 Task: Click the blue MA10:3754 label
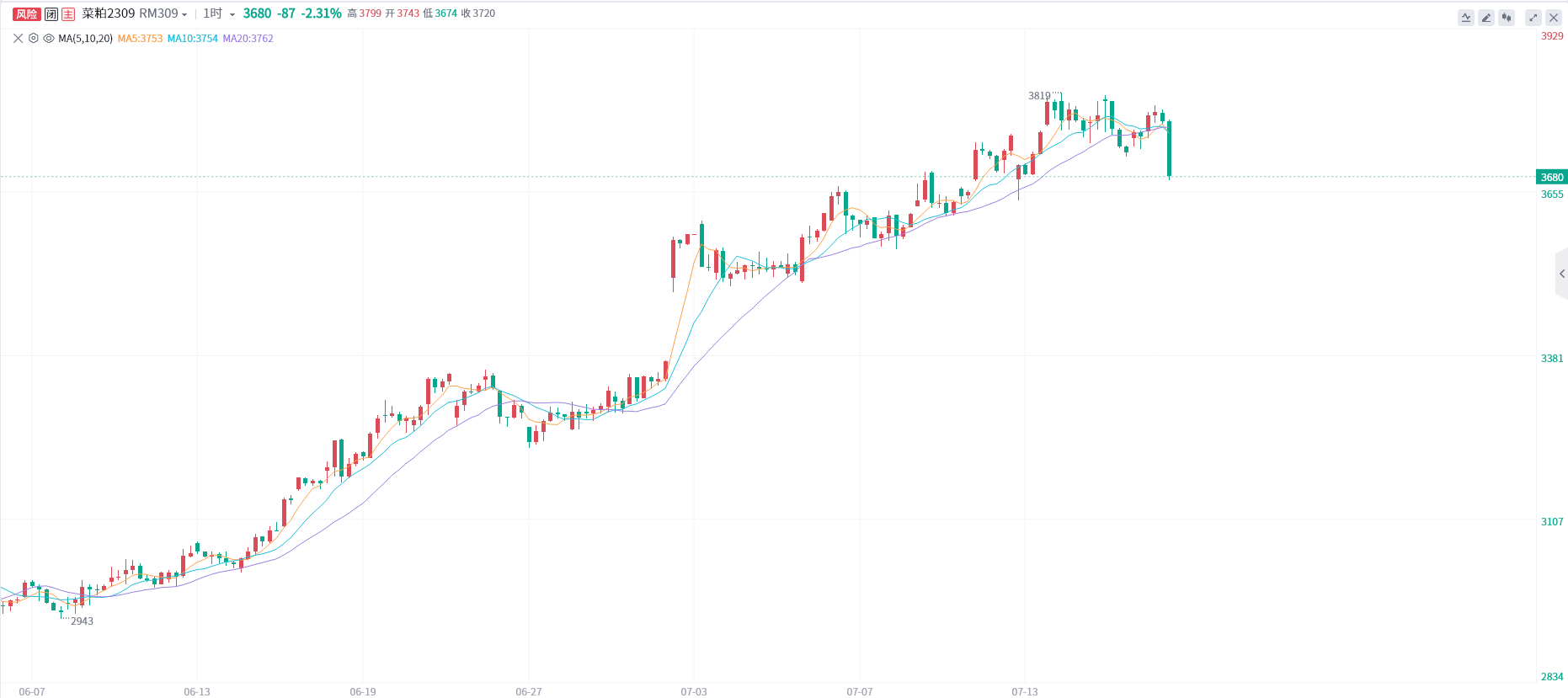point(192,39)
